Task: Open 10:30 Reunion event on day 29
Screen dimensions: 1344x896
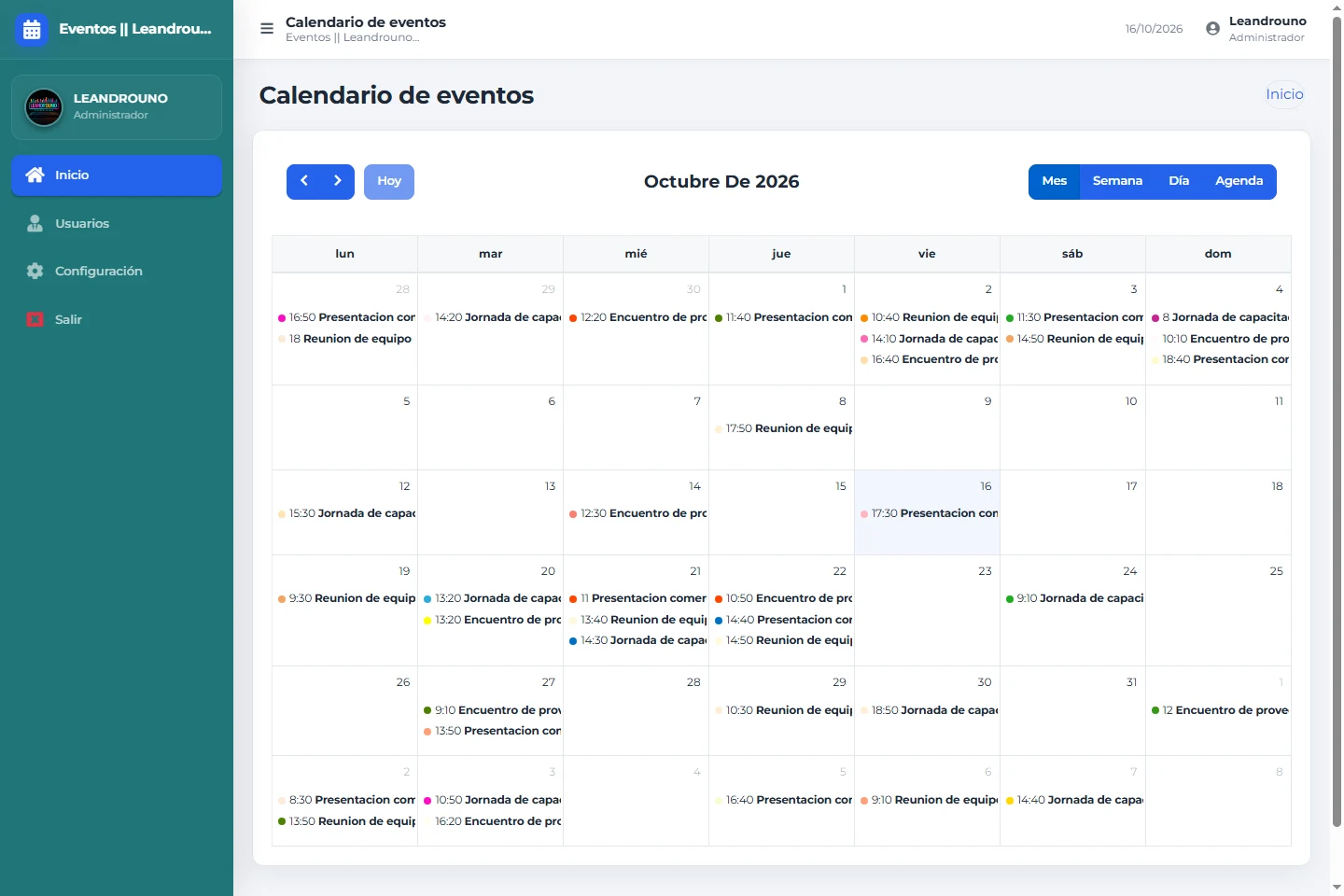Action: 782,710
